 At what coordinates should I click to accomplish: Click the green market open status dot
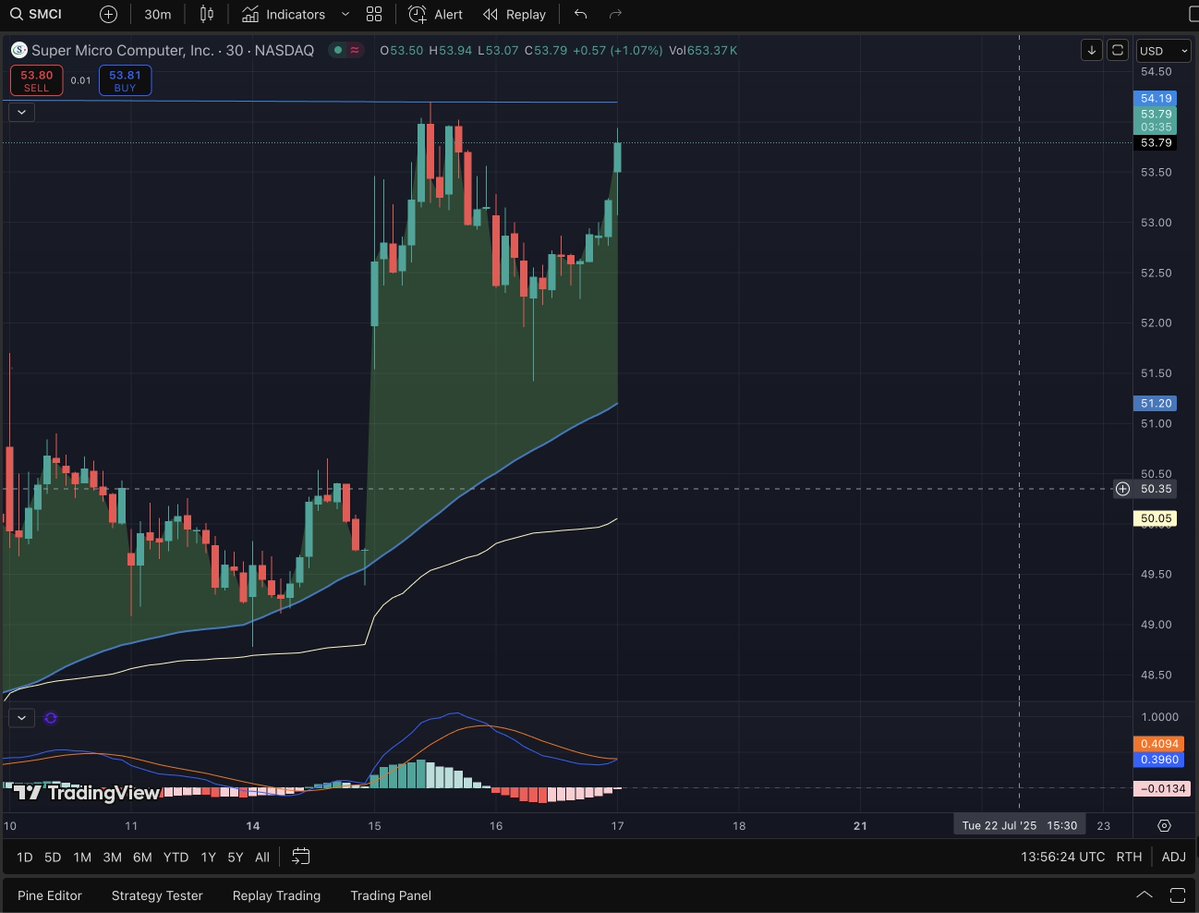click(x=338, y=50)
